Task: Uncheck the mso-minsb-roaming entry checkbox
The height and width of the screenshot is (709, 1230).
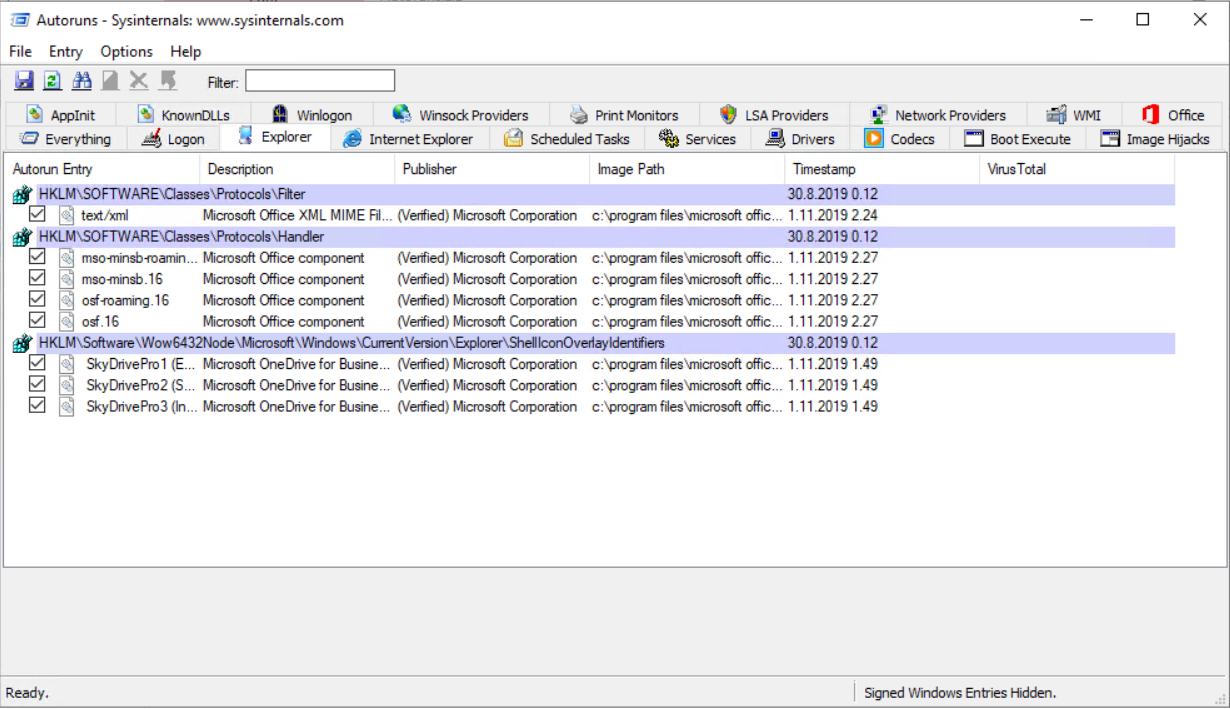Action: 37,257
